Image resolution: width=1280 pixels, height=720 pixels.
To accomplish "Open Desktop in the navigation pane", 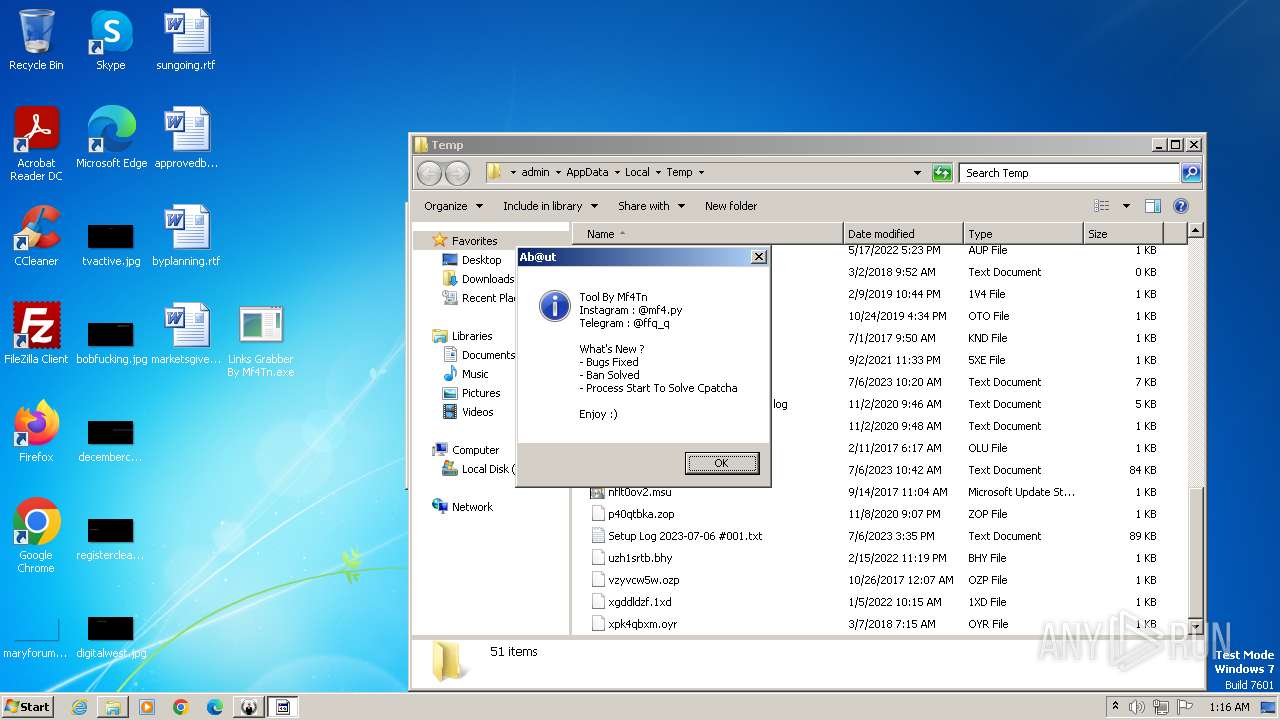I will point(481,260).
